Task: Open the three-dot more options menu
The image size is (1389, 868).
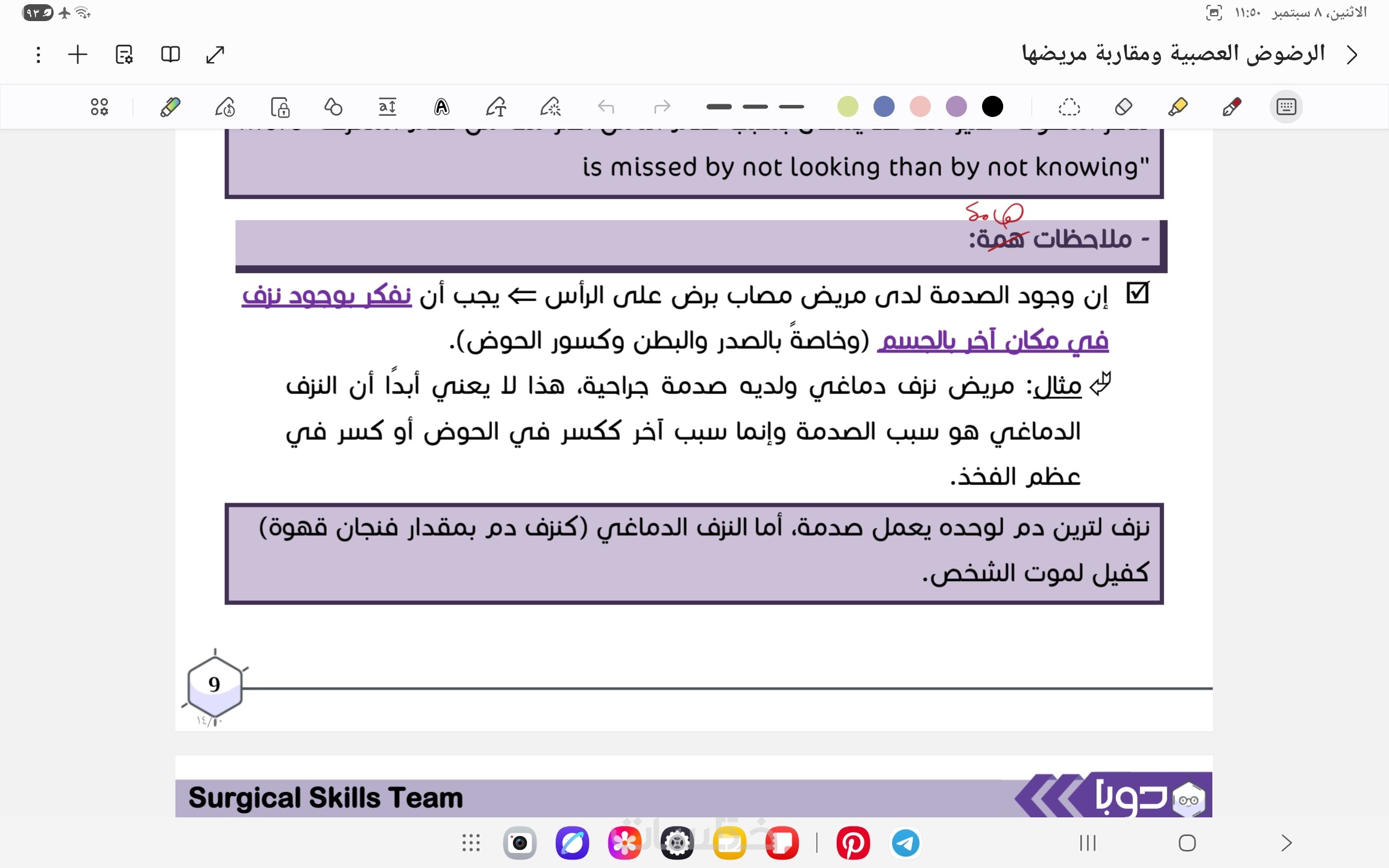Action: (x=38, y=55)
